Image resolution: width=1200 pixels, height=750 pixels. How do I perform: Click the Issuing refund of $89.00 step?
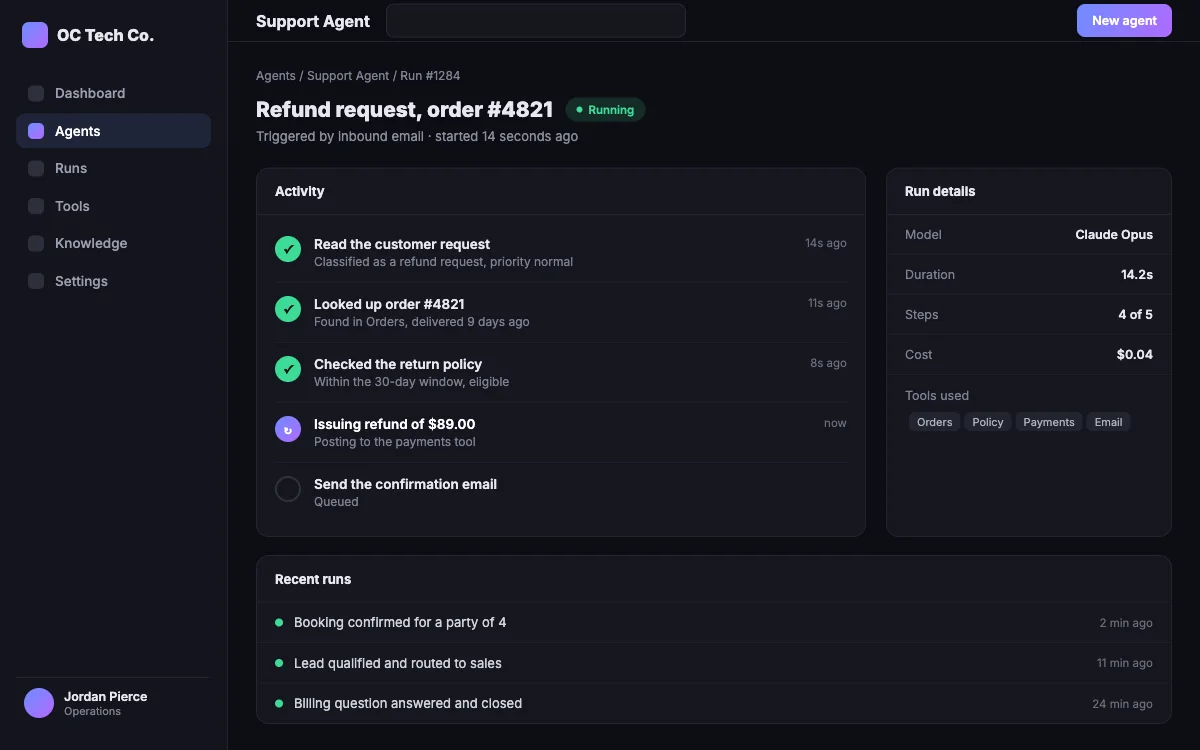(x=561, y=432)
